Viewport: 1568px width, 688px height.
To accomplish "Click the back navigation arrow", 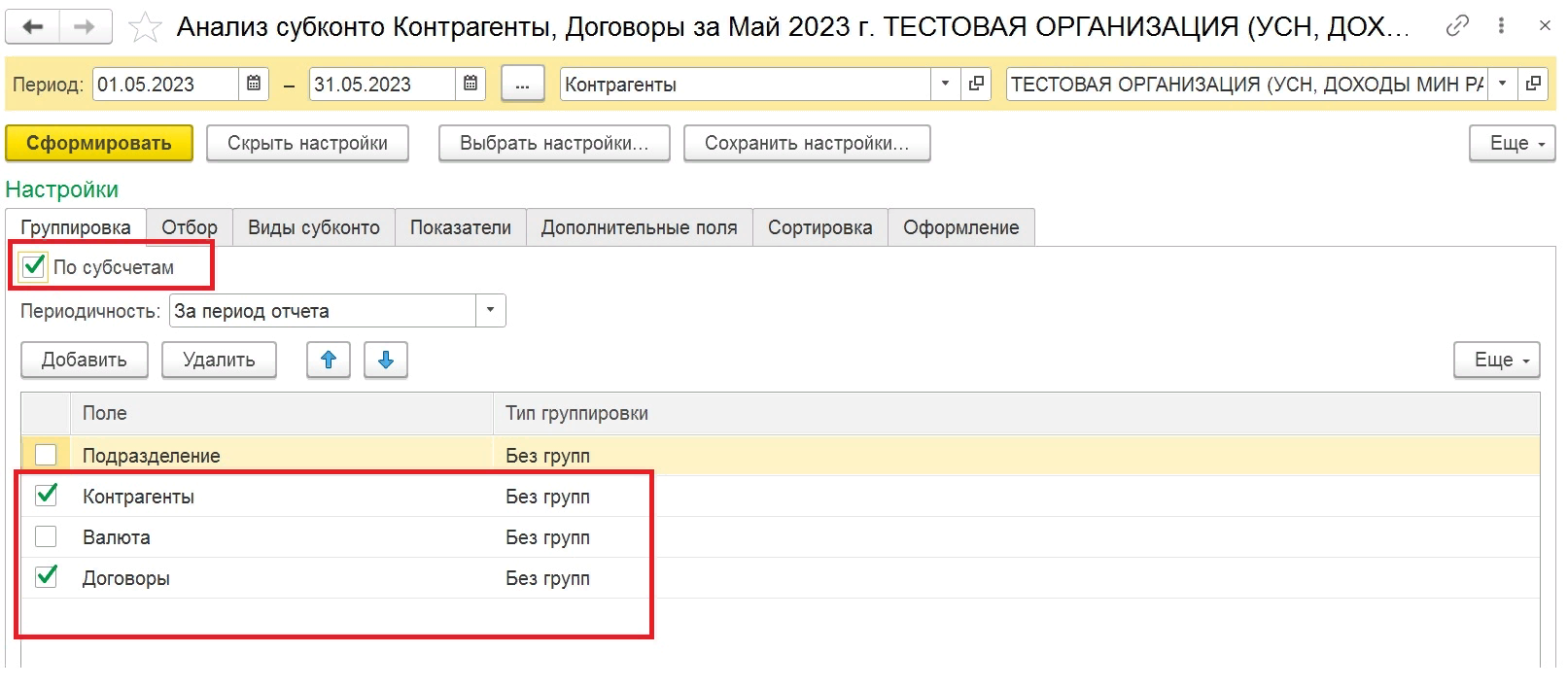I will tap(33, 27).
